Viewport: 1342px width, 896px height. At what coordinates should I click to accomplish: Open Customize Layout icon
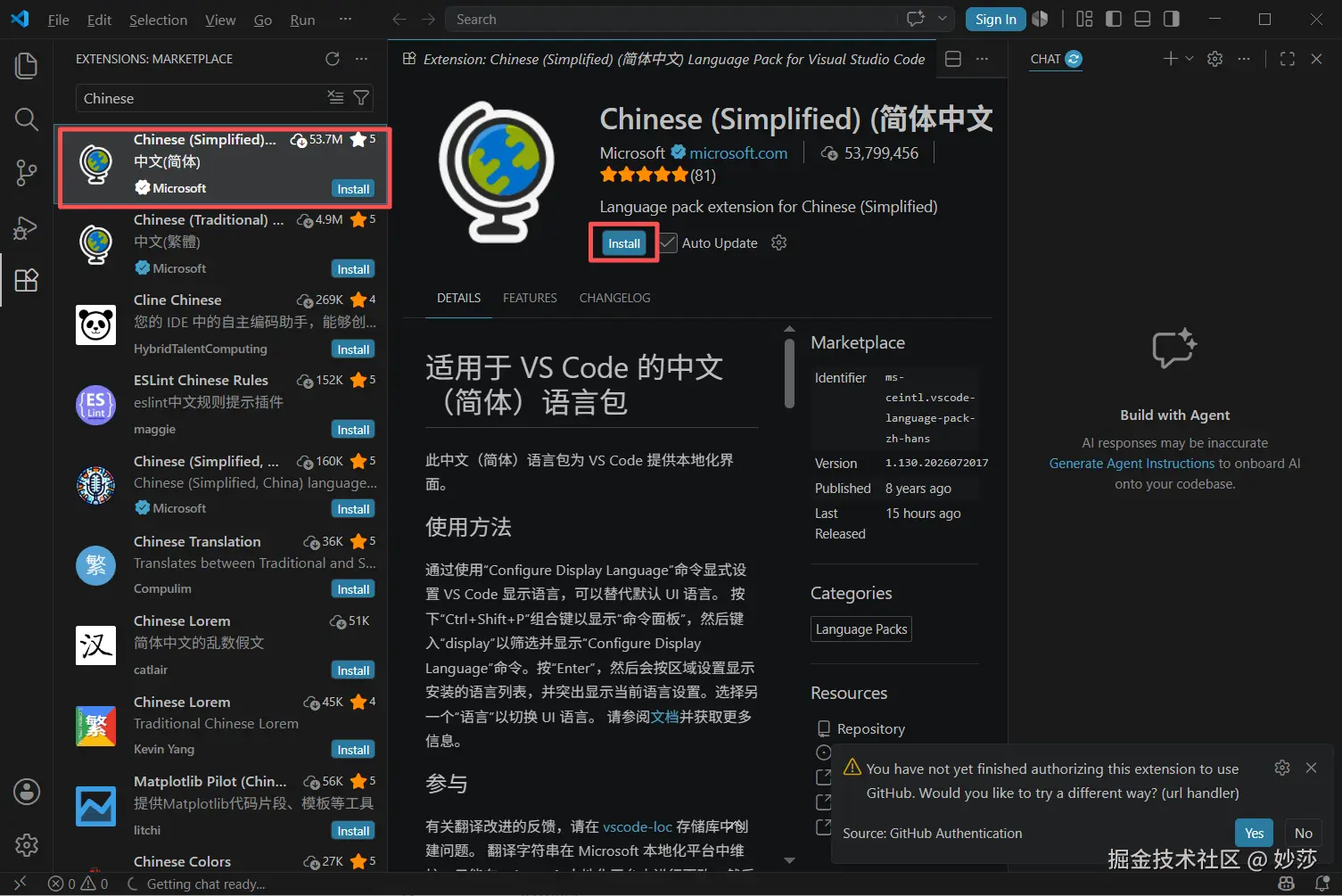point(1084,19)
